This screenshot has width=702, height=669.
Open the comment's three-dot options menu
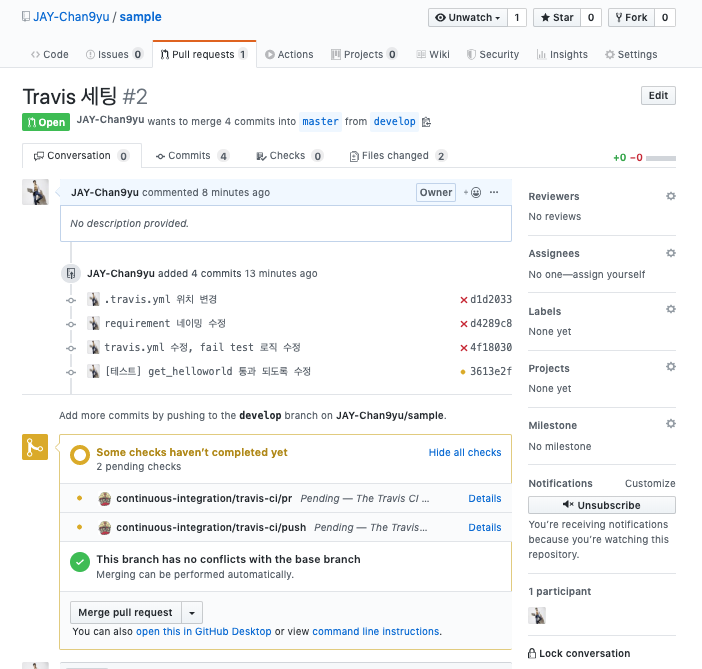494,193
